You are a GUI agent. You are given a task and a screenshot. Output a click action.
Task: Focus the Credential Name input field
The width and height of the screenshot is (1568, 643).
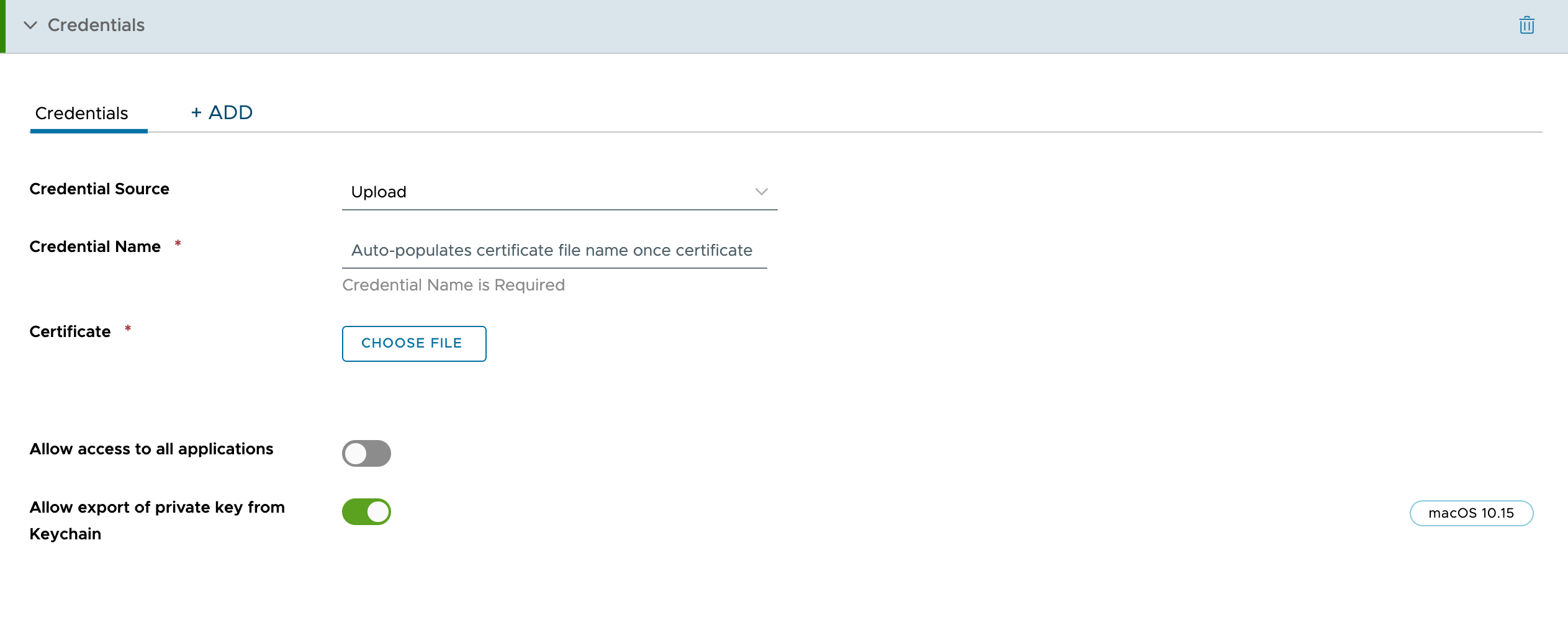pos(554,251)
